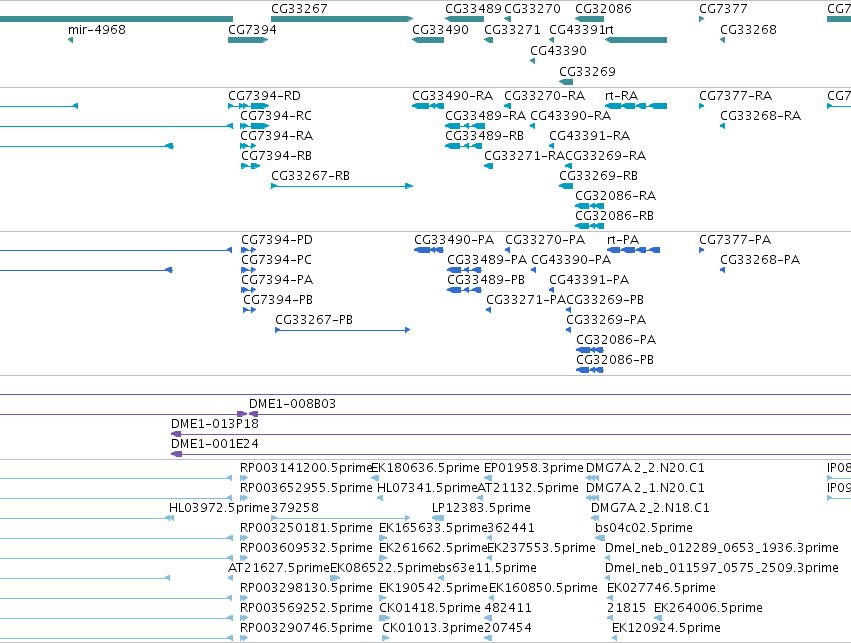Select the CG33269-PA protein label
Screen dimensions: 851x643
tap(606, 321)
